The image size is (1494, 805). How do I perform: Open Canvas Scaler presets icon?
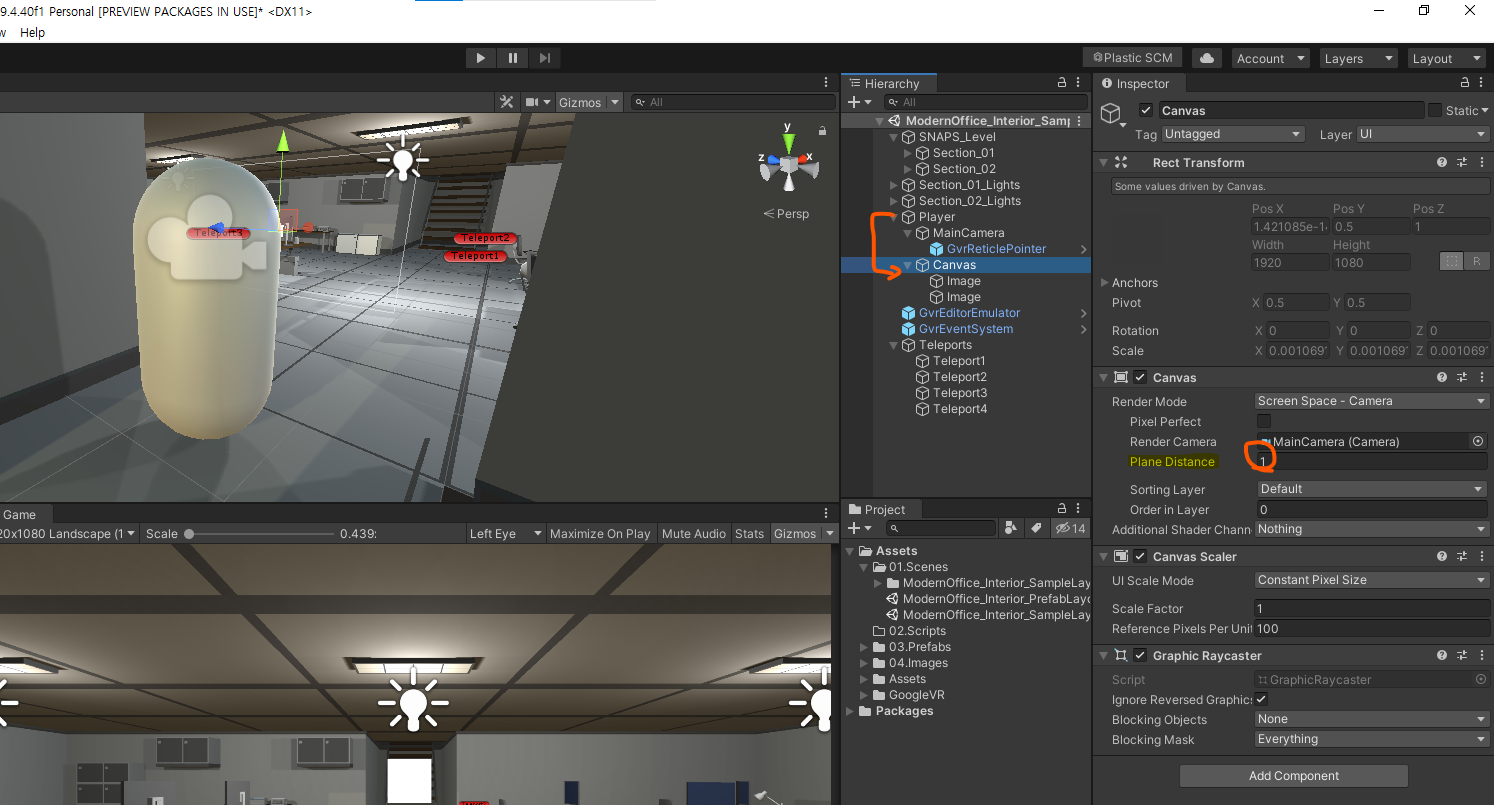[1461, 556]
